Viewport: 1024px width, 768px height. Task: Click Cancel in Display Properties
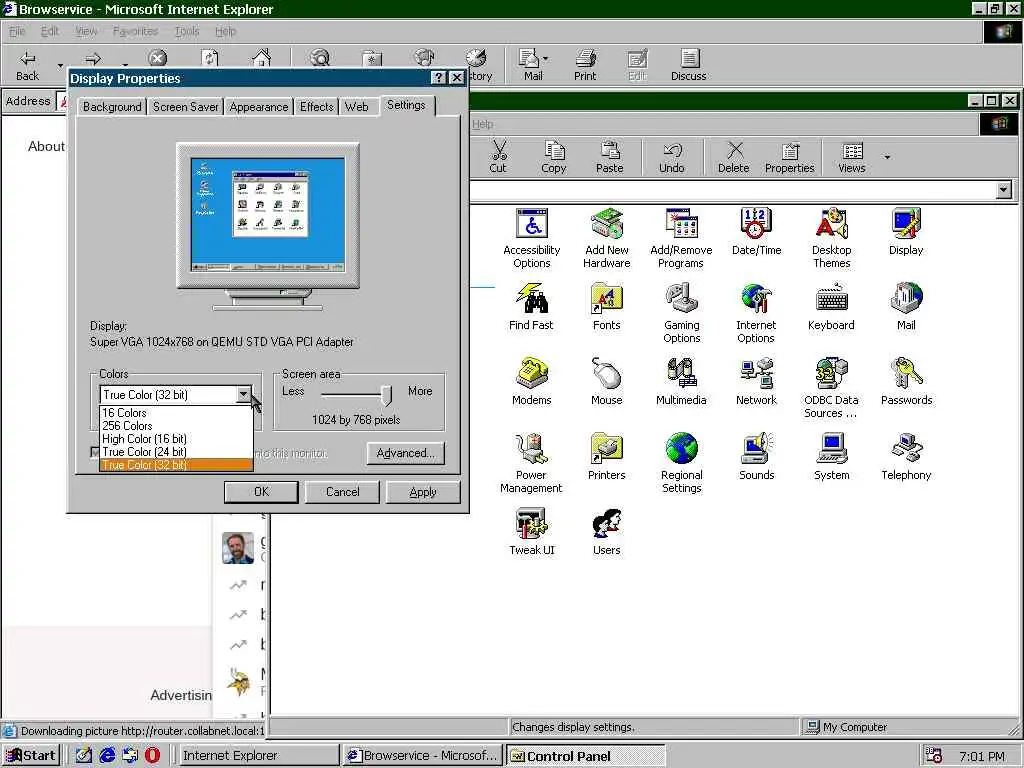click(342, 492)
